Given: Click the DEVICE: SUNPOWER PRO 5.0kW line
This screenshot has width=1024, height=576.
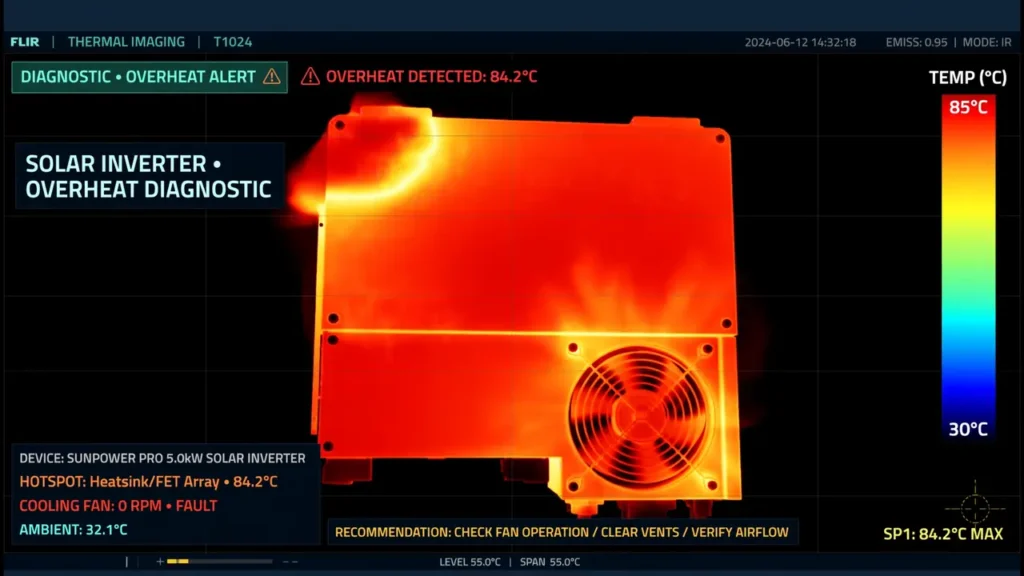Looking at the screenshot, I should pyautogui.click(x=163, y=458).
